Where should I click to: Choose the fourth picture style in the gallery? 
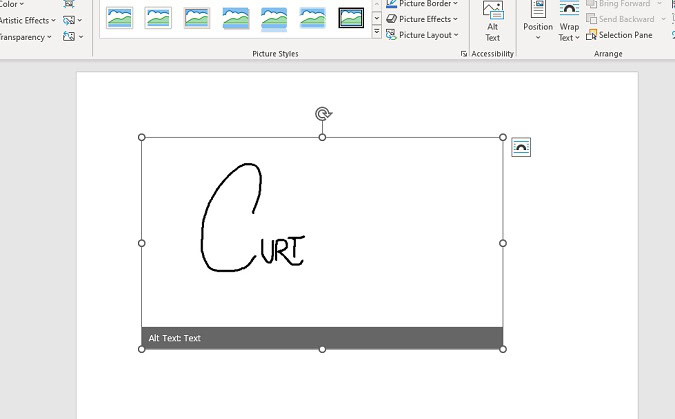pyautogui.click(x=236, y=18)
